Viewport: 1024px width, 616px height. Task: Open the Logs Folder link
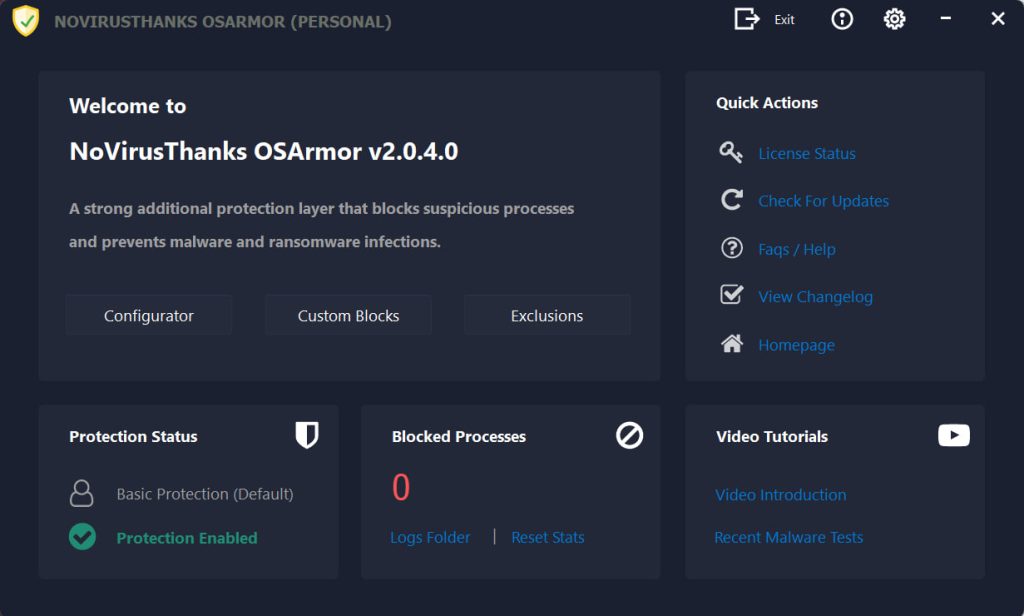(430, 538)
